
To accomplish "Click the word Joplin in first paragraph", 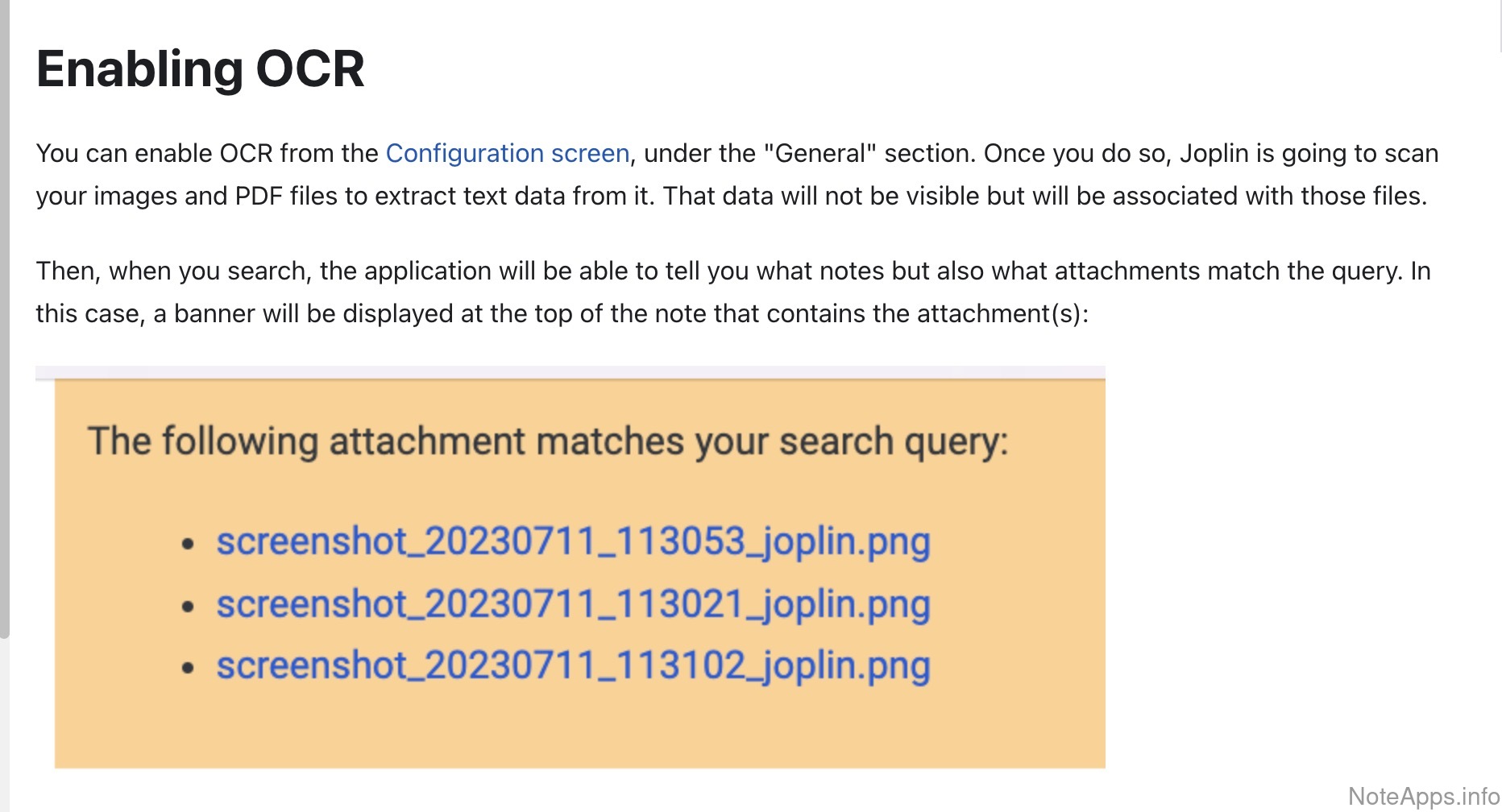I will coord(1214,153).
